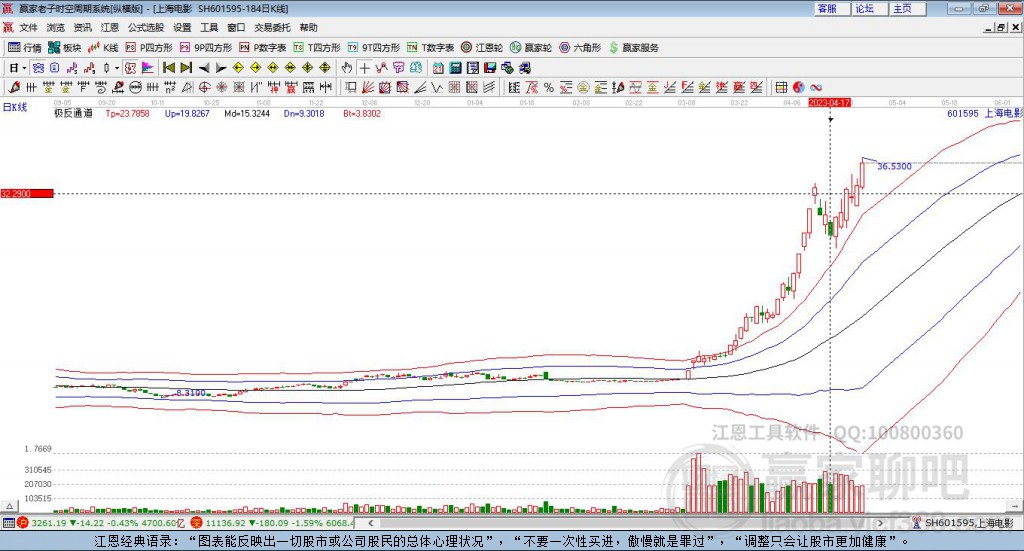Open the 江恩轮 Gann wheel
Image resolution: width=1024 pixels, height=551 pixels.
coord(482,48)
